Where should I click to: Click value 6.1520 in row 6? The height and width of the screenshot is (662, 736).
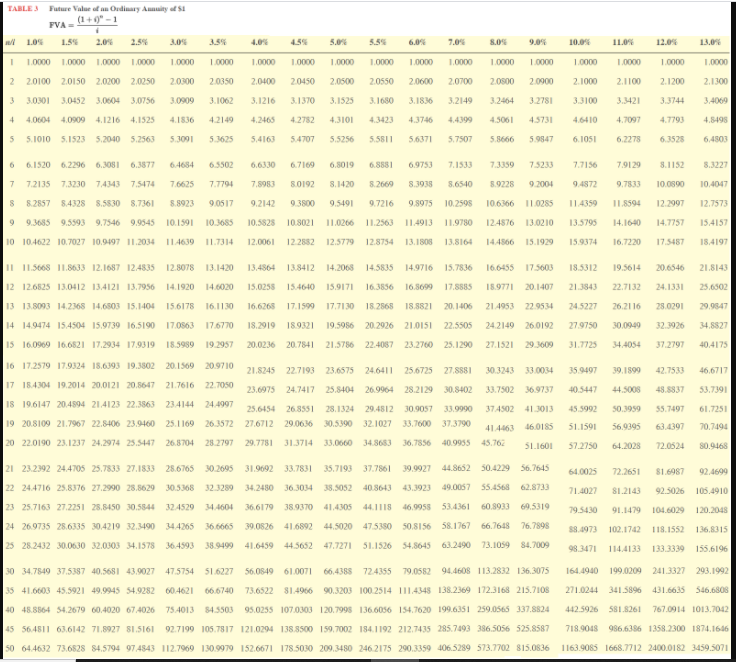click(38, 165)
